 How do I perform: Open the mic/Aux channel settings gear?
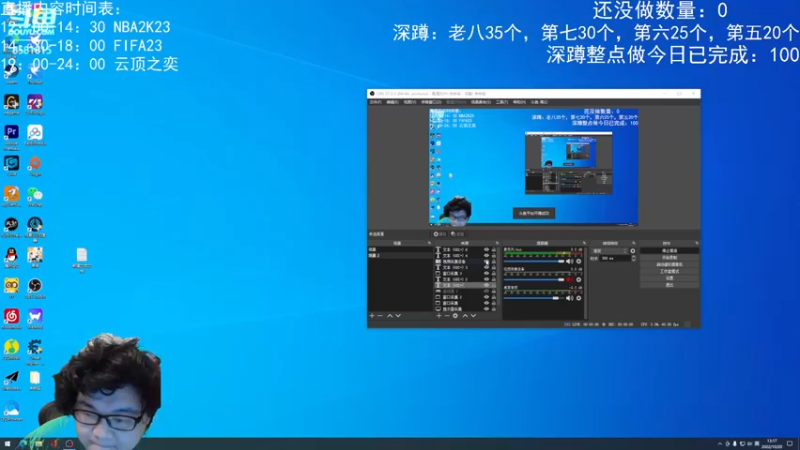pyautogui.click(x=579, y=261)
